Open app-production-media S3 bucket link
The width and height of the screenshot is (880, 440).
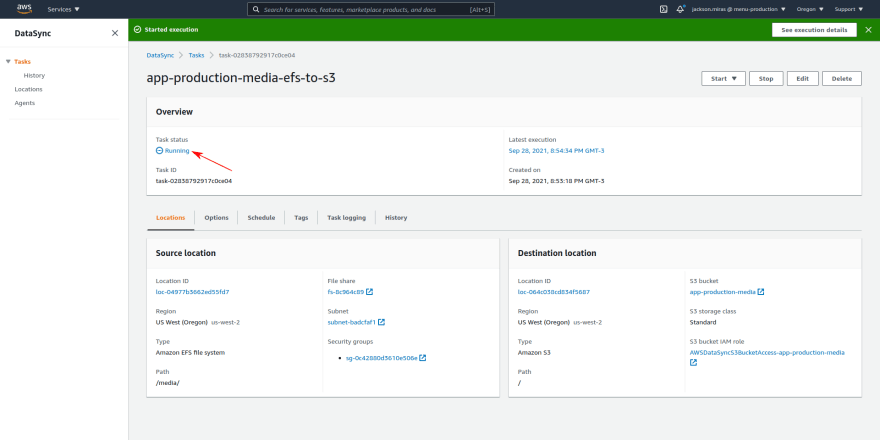[x=722, y=292]
